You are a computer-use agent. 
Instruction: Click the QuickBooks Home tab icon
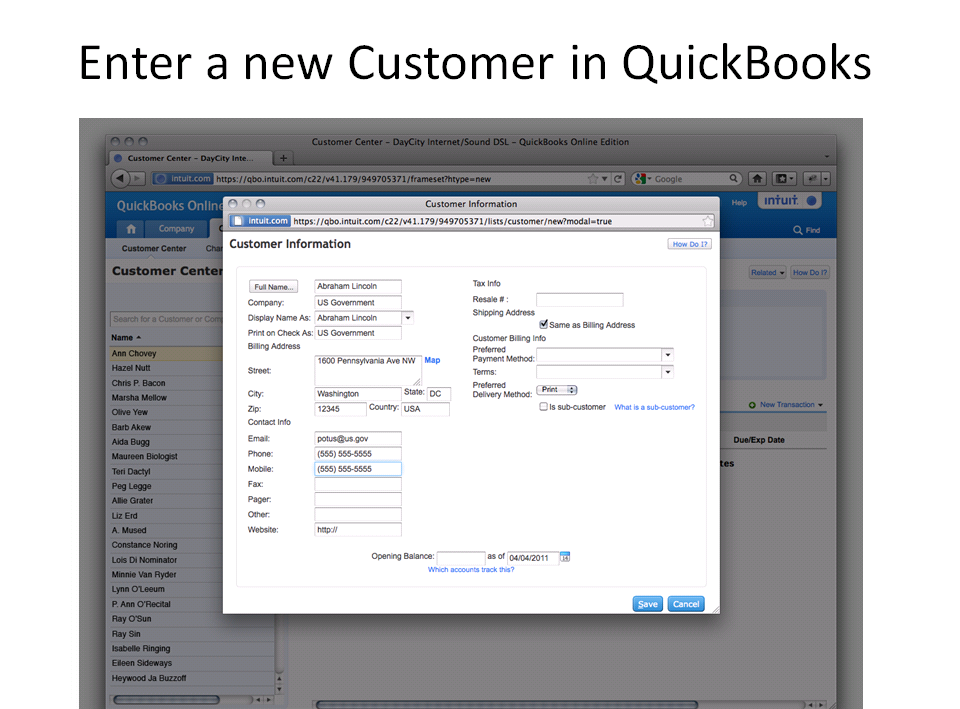131,228
